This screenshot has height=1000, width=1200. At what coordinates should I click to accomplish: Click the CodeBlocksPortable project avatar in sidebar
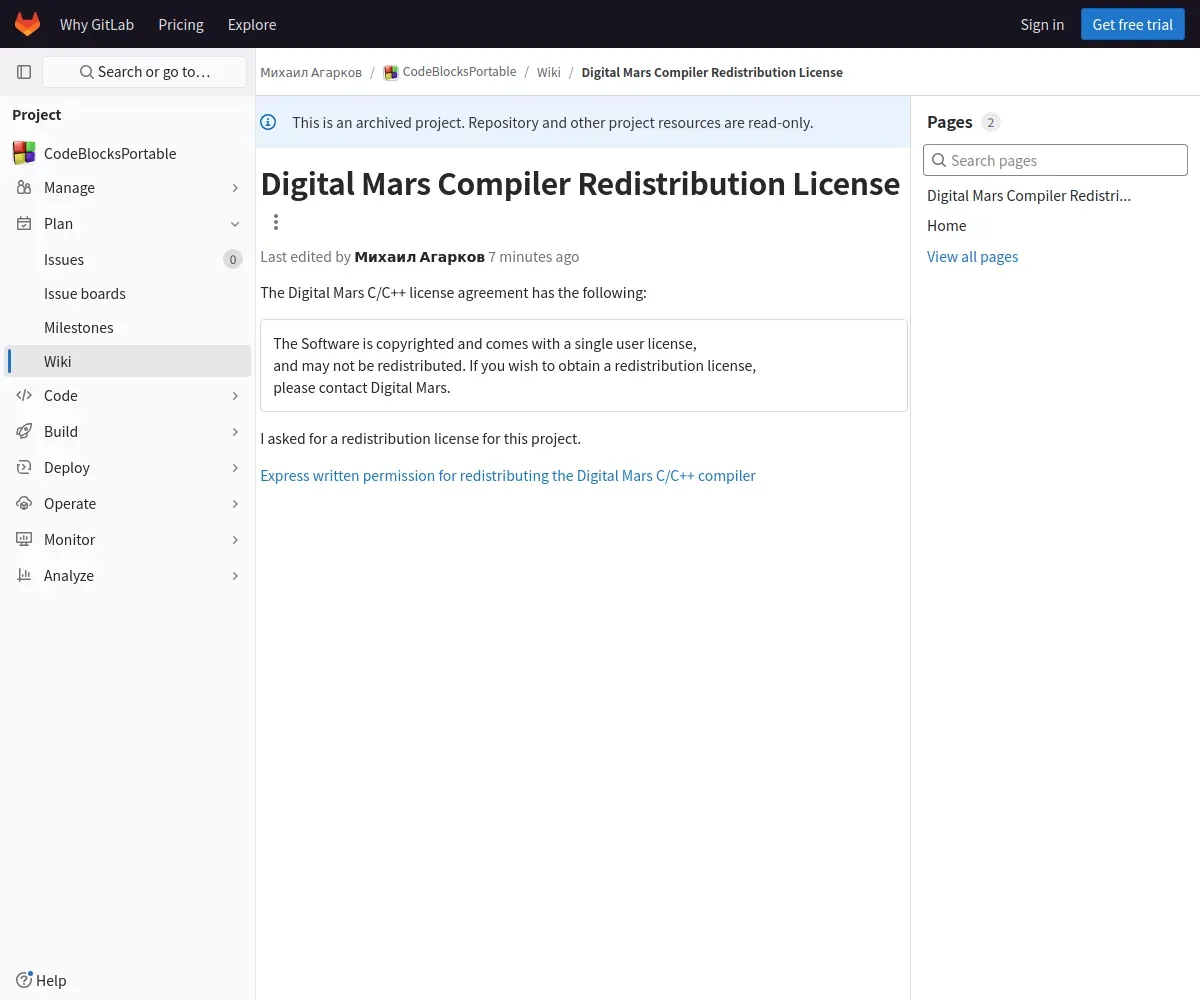[x=24, y=153]
